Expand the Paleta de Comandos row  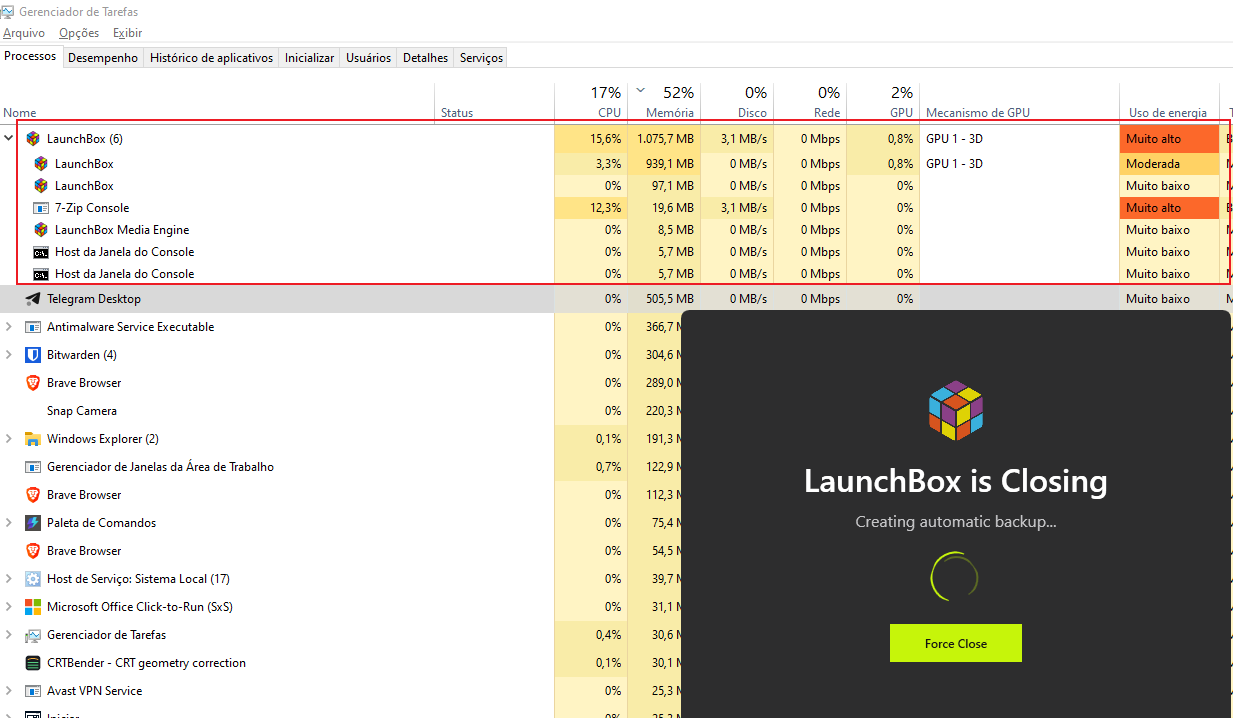click(9, 523)
